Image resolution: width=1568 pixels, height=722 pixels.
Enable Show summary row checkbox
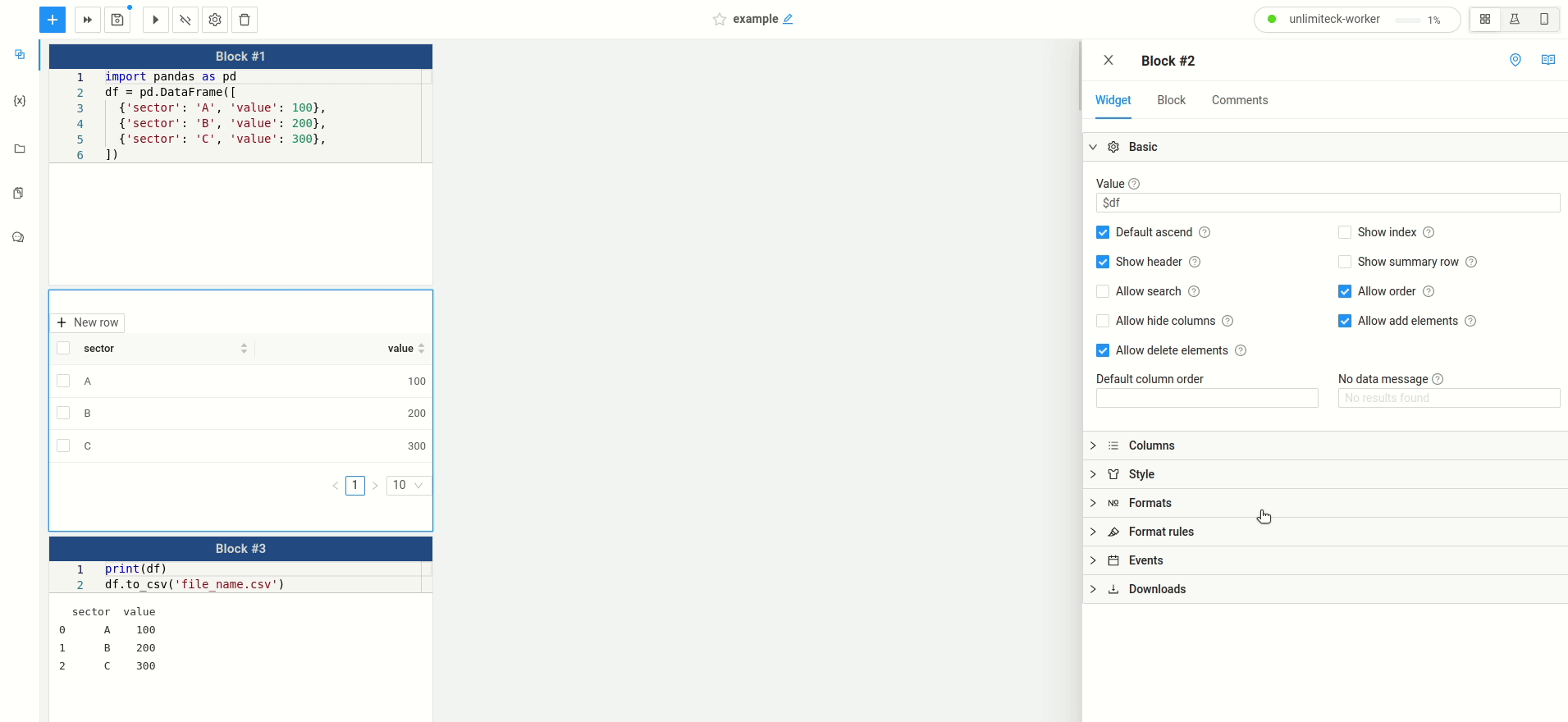[1345, 262]
